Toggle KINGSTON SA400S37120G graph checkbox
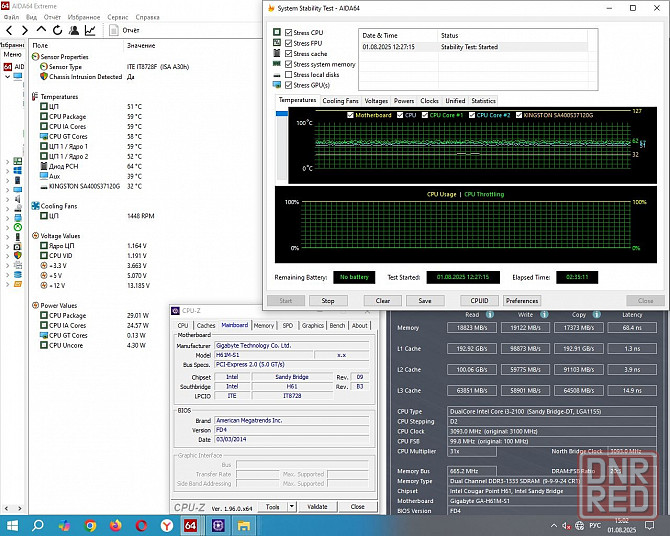Screen dimensions: 670x536 click(x=519, y=115)
